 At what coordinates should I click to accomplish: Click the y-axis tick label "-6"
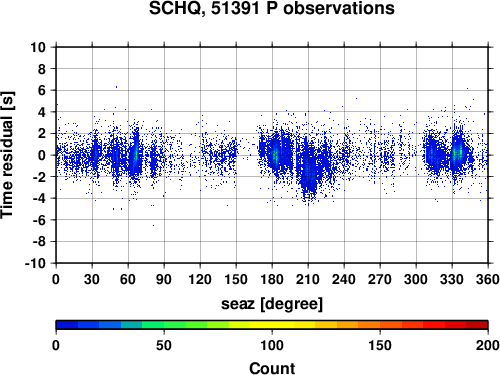(39, 220)
